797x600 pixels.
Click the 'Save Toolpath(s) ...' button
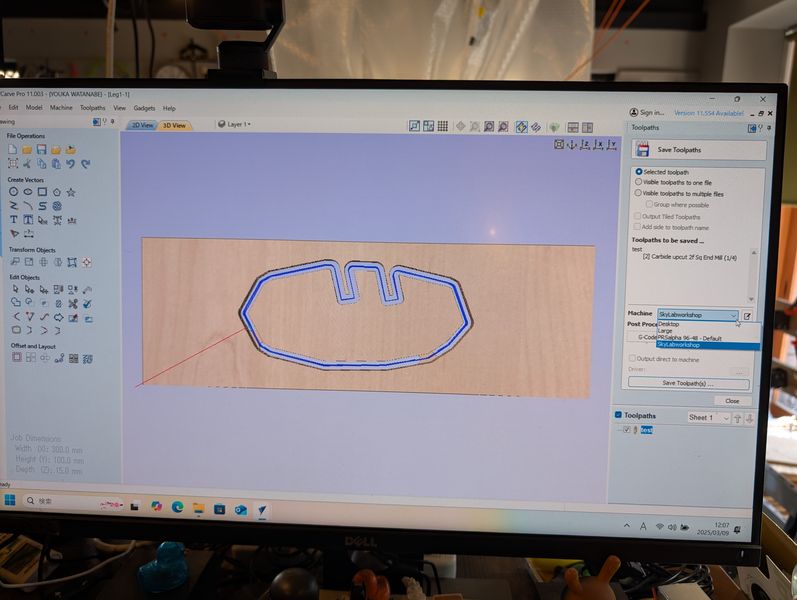tap(688, 383)
